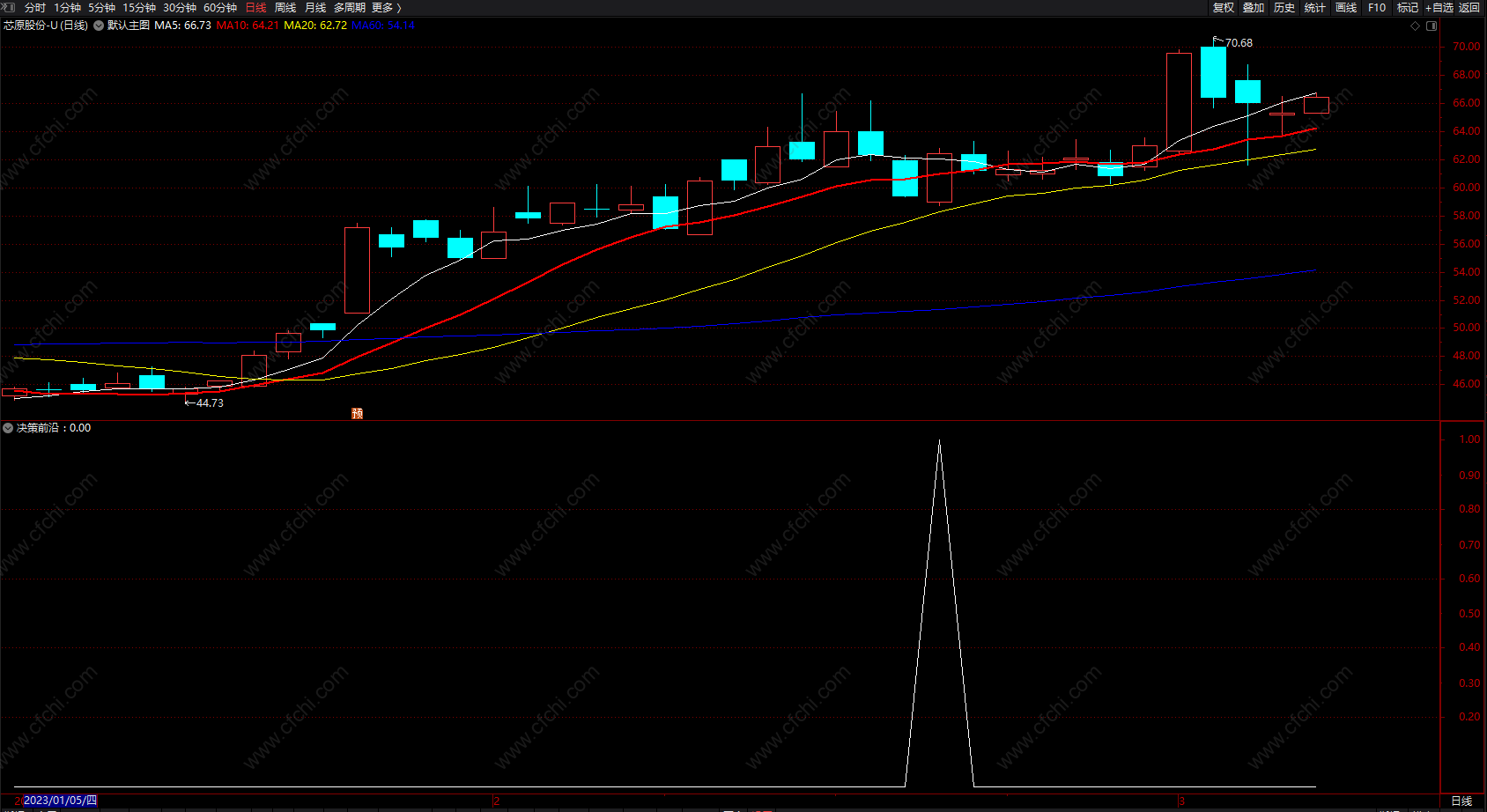Image resolution: width=1487 pixels, height=812 pixels.
Task: Add stock with +自选 button
Action: [1439, 7]
